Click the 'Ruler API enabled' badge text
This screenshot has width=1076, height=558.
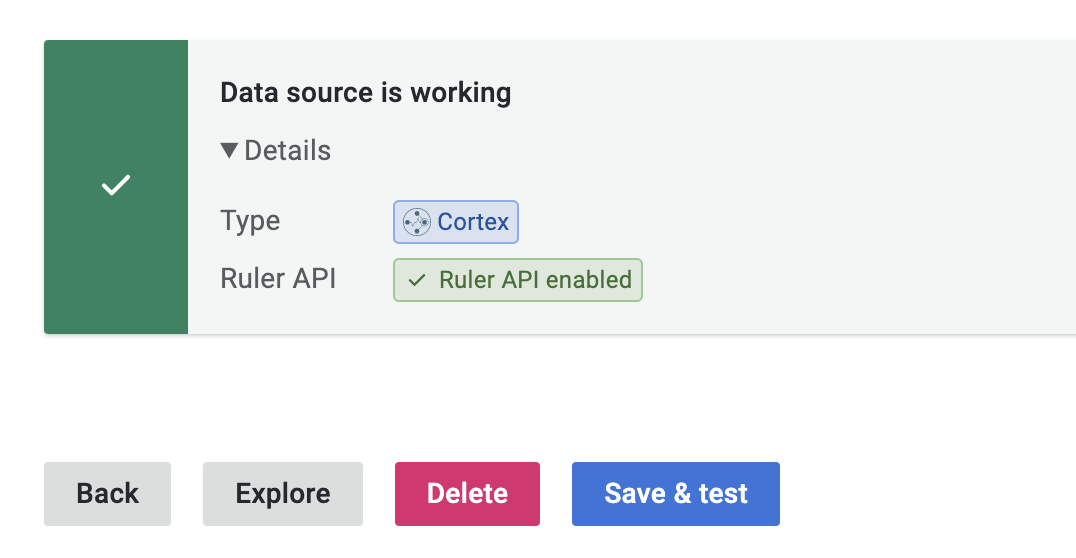[x=535, y=280]
